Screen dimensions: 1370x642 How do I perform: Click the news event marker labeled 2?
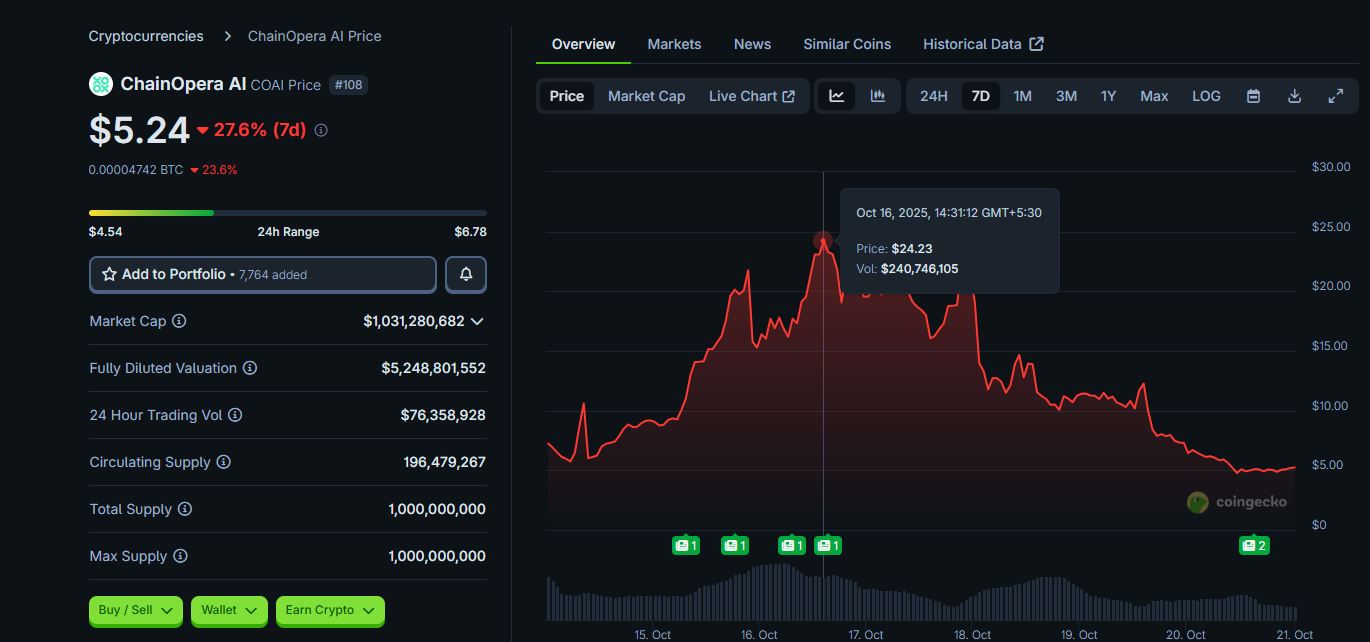pyautogui.click(x=1254, y=545)
